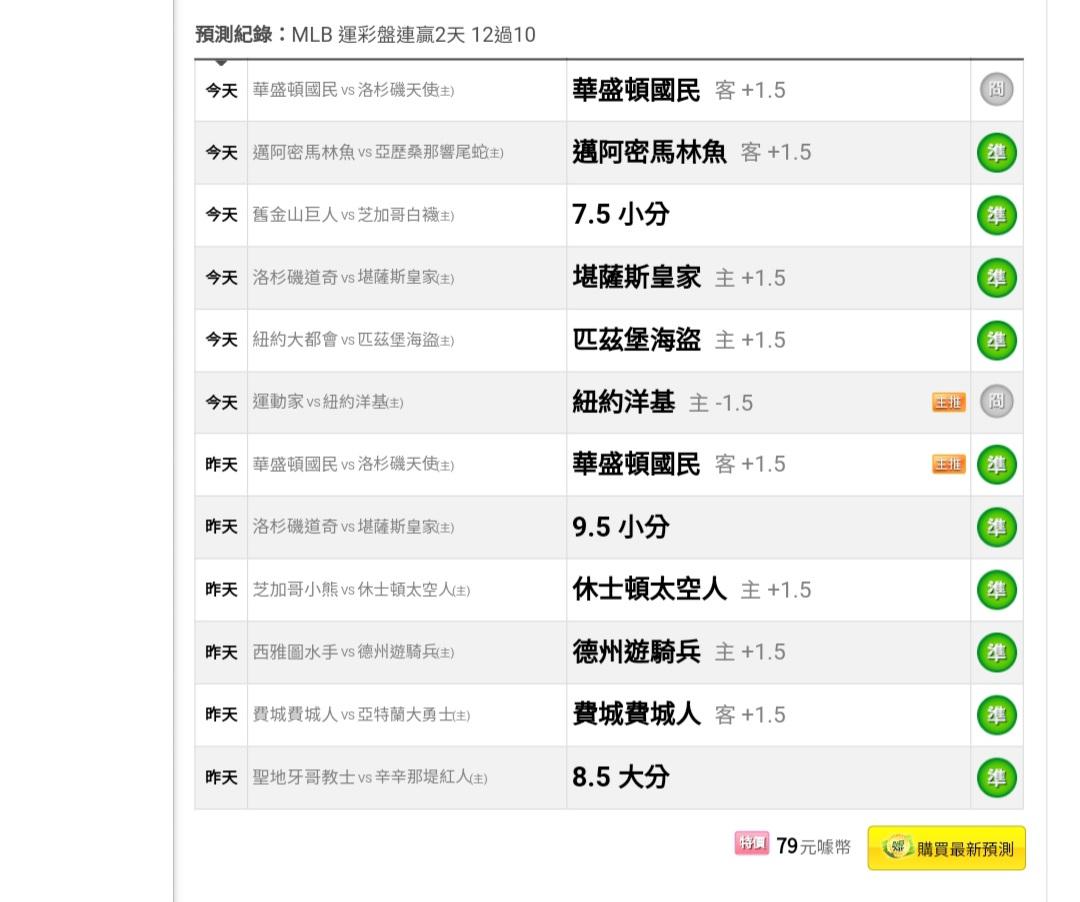Click matchup 紐約大都會 vs 匹茲堡海盜
Image resolution: width=1080 pixels, height=902 pixels.
pos(353,339)
